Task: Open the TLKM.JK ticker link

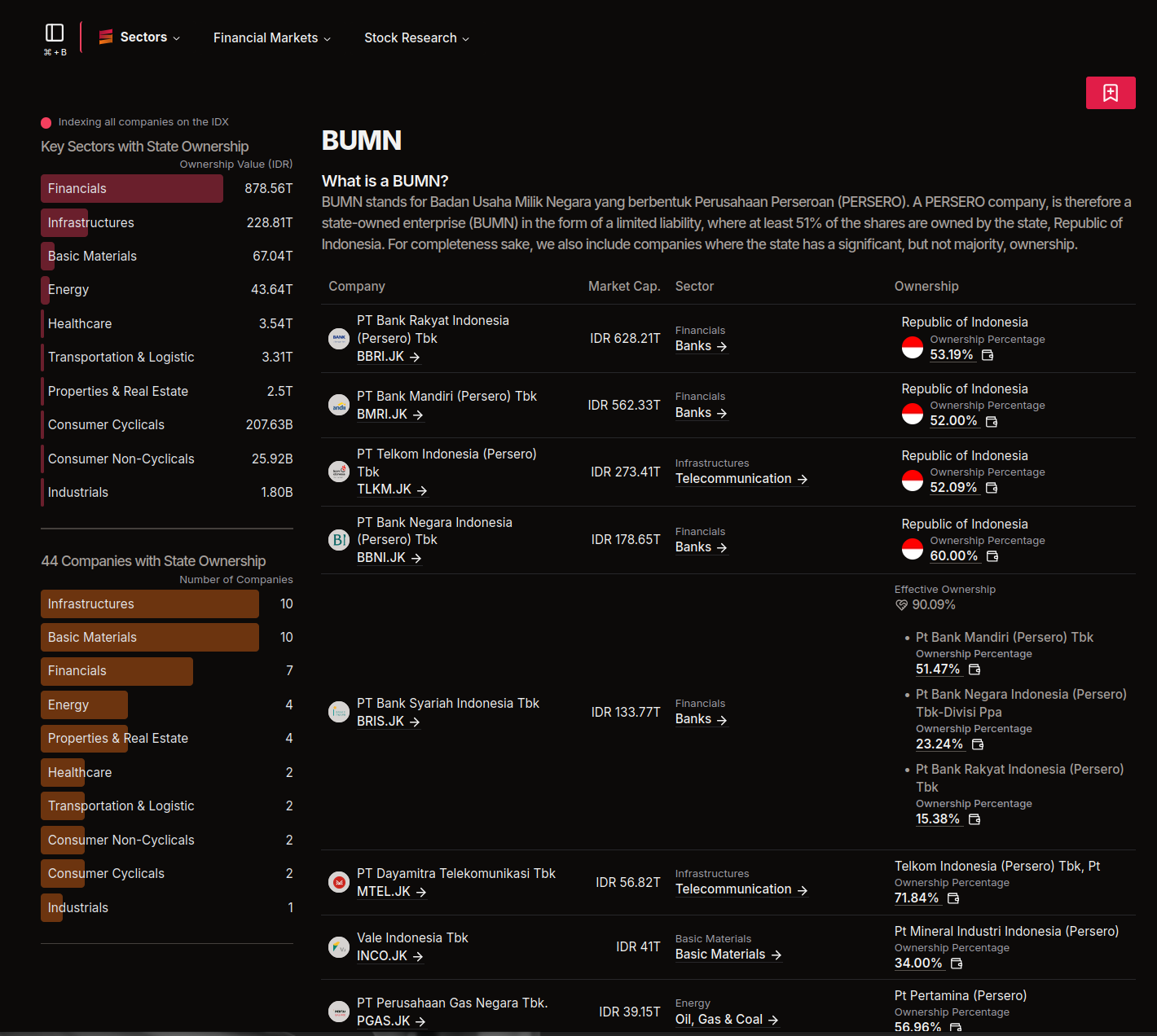Action: [392, 489]
